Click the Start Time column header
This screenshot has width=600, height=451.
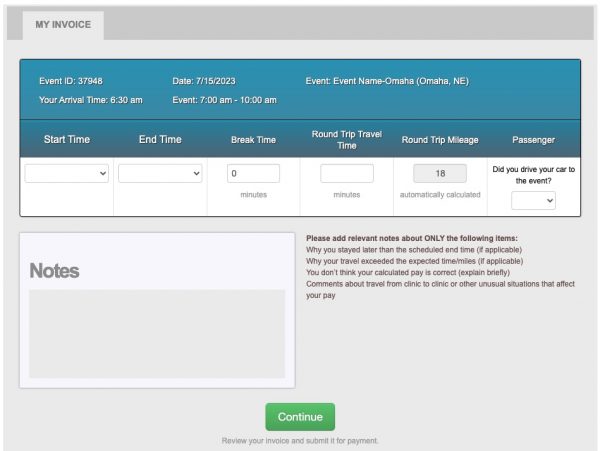67,139
